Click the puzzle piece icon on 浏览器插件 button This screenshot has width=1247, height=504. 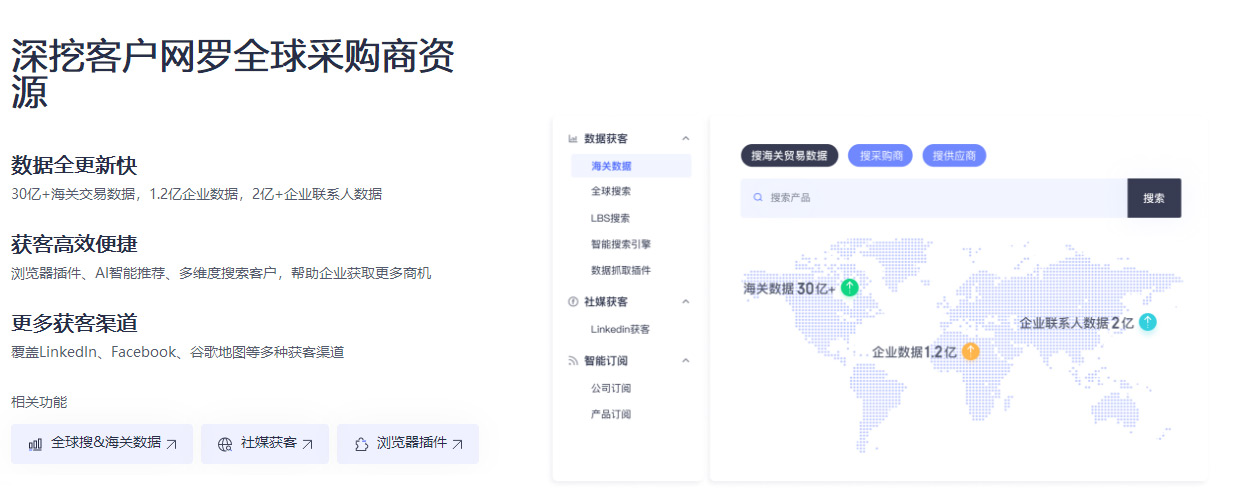click(361, 444)
